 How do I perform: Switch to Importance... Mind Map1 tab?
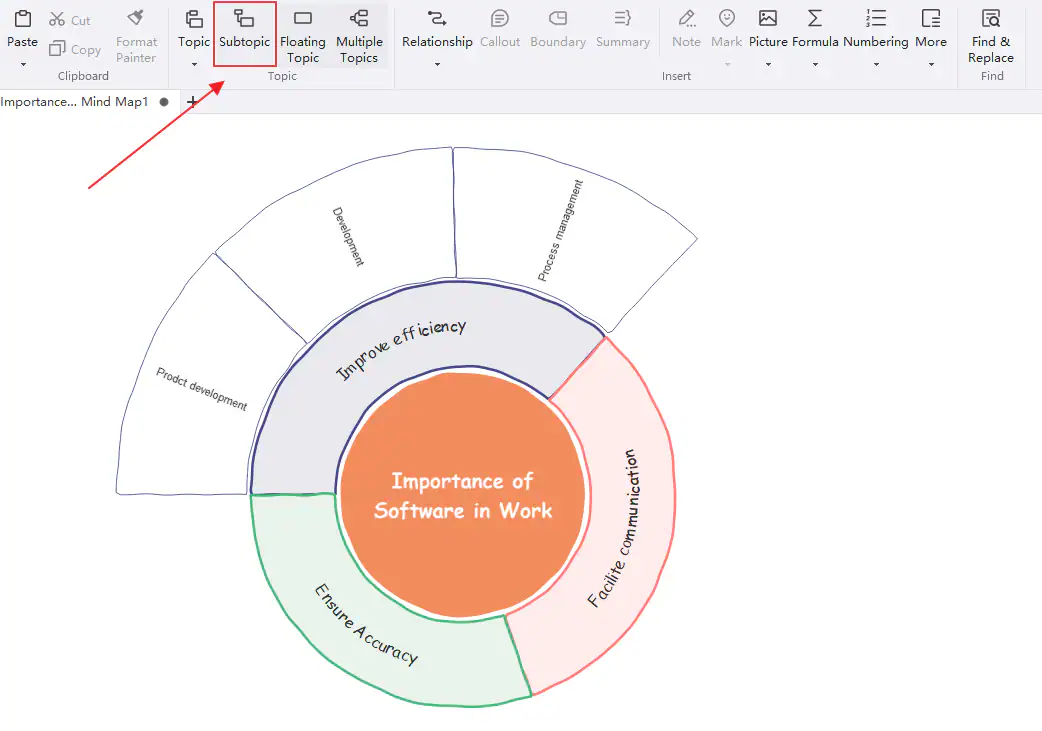point(75,102)
